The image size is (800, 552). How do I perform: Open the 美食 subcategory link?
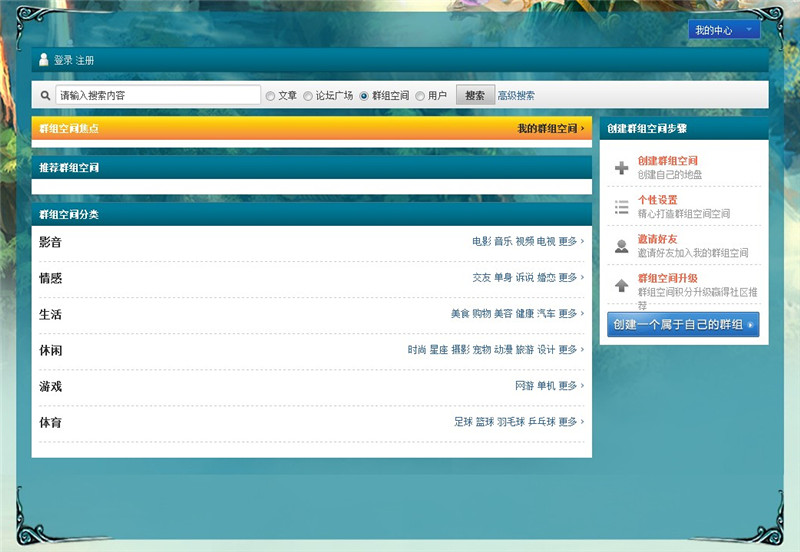(460, 314)
